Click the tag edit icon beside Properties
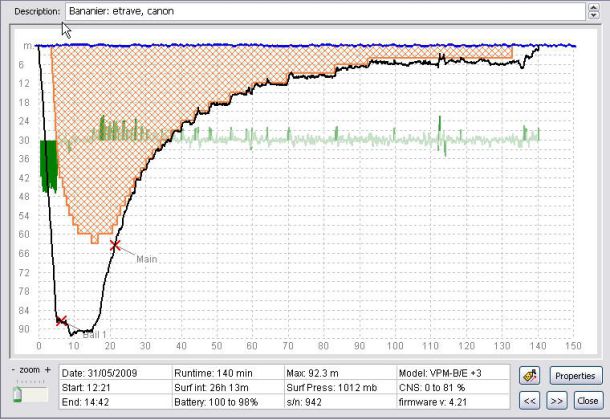 531,375
